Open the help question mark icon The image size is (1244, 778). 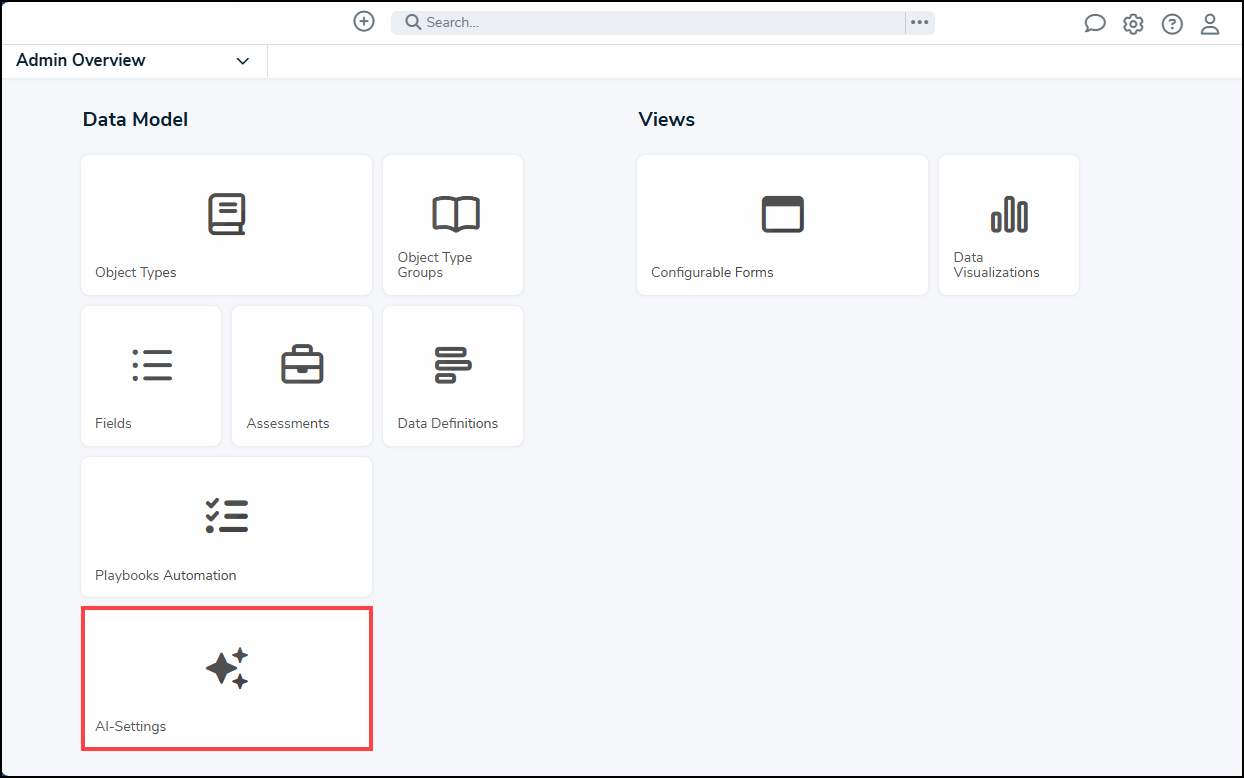(x=1172, y=24)
